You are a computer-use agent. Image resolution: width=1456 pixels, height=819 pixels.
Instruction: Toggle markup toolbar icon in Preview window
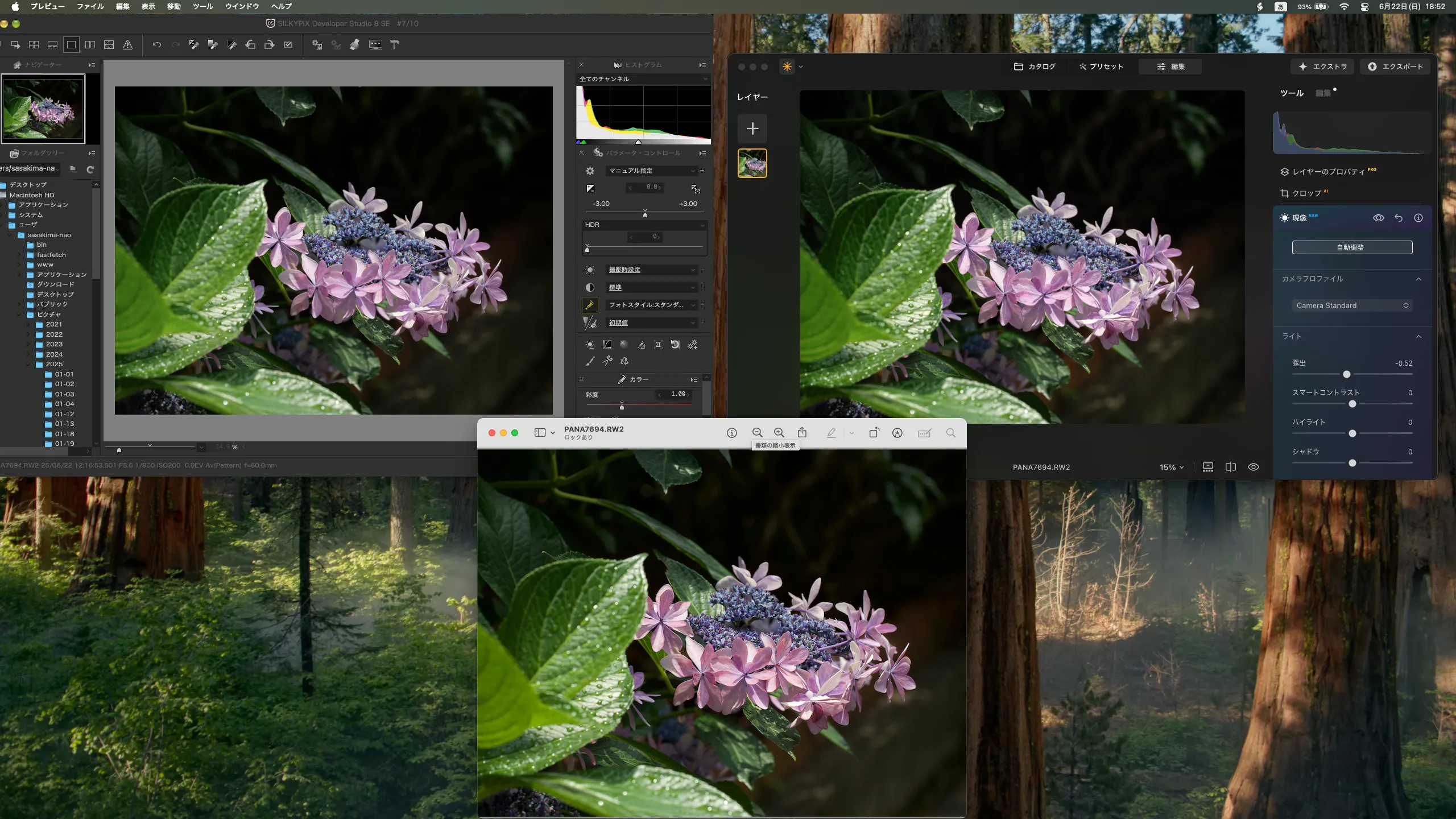coord(897,433)
